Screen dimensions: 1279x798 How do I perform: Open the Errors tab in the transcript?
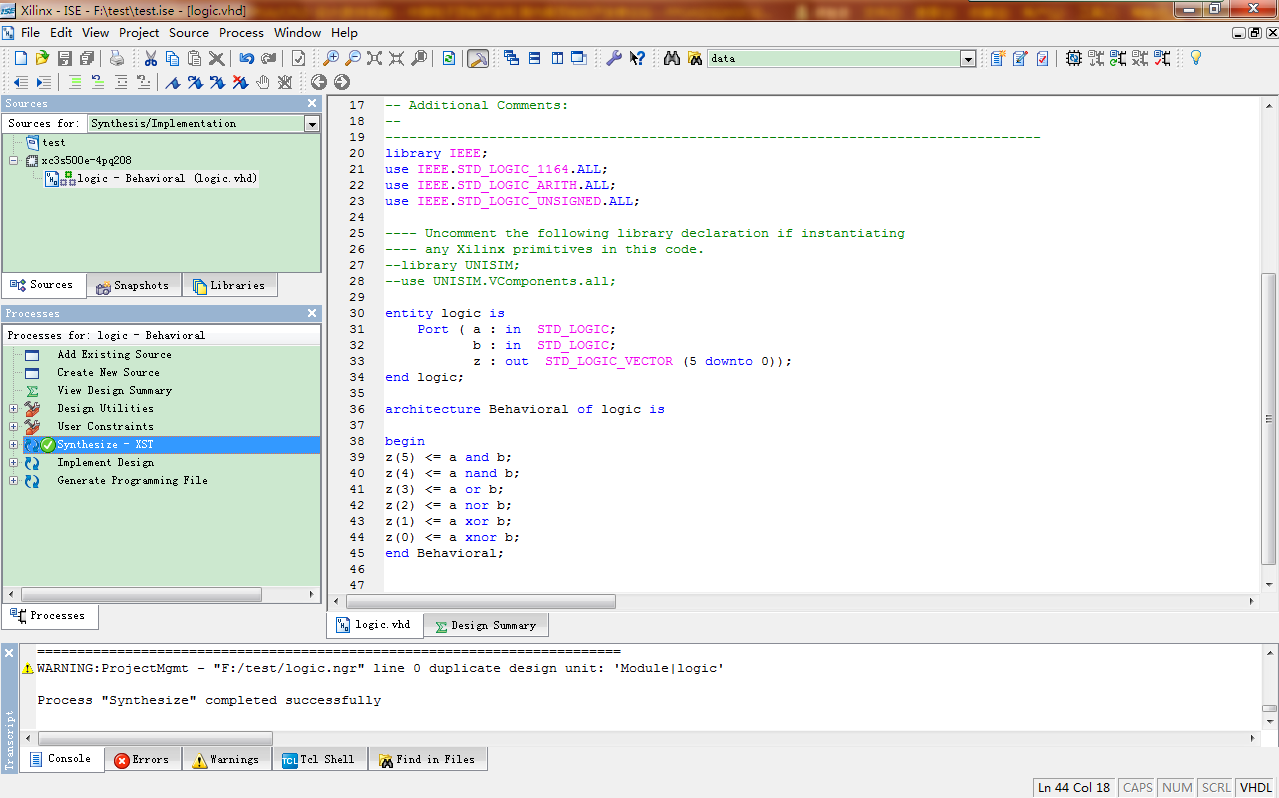click(x=141, y=760)
